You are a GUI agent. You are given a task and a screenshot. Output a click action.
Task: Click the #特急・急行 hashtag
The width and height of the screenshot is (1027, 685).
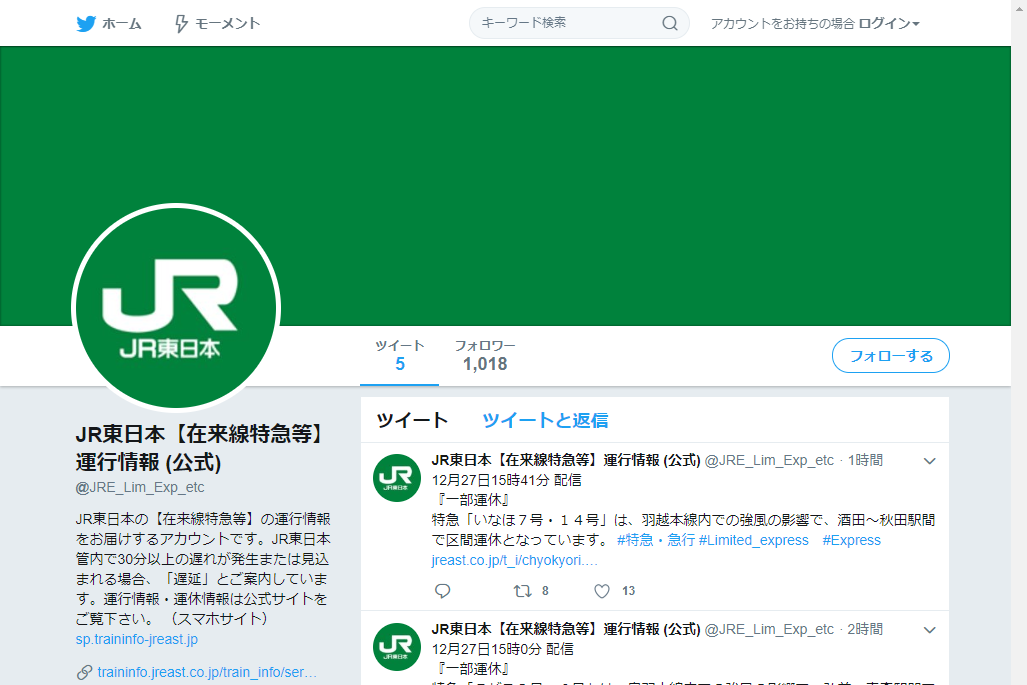[x=656, y=540]
